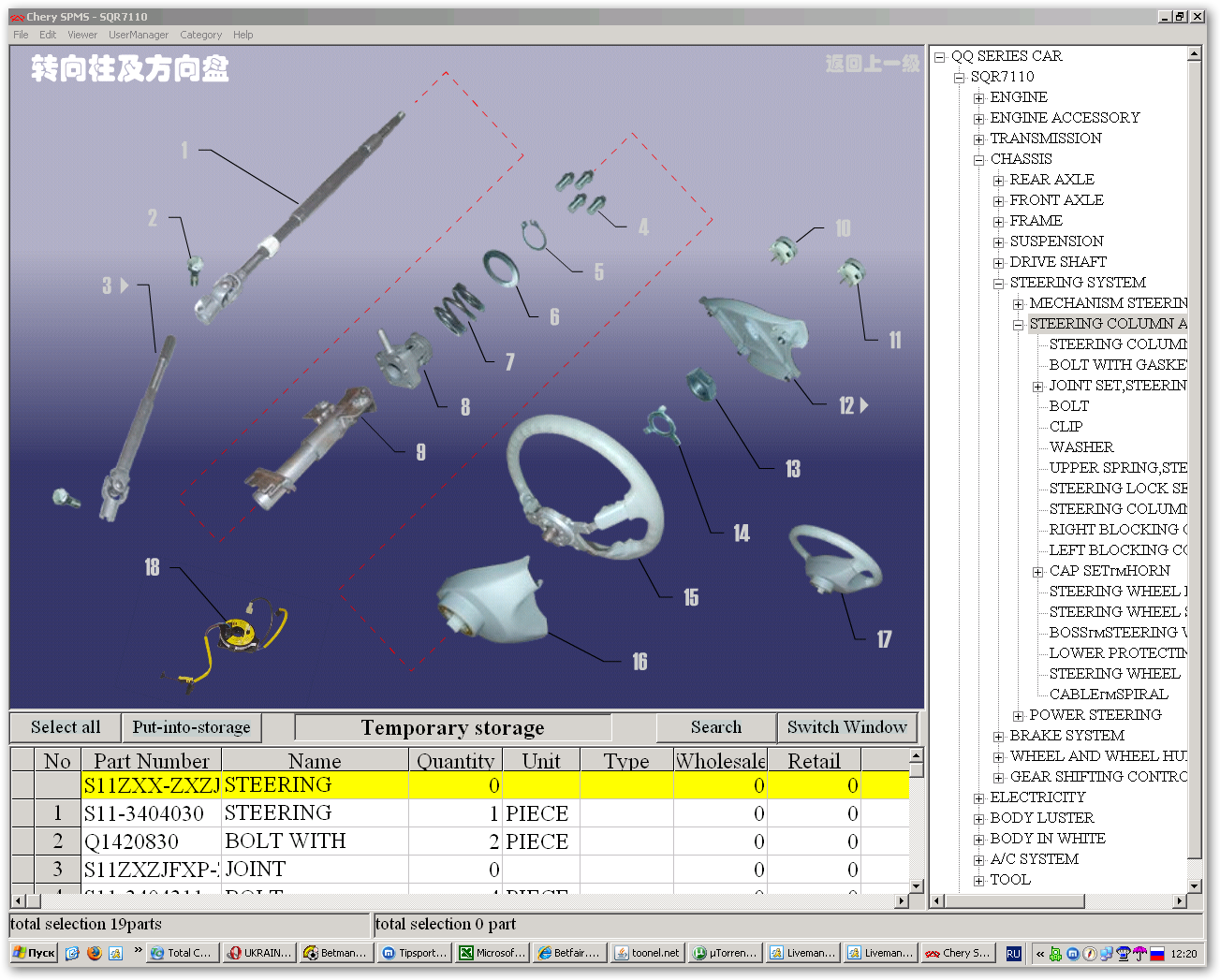Open the Category menu
Screen dimensions: 1220x980
coord(200,35)
